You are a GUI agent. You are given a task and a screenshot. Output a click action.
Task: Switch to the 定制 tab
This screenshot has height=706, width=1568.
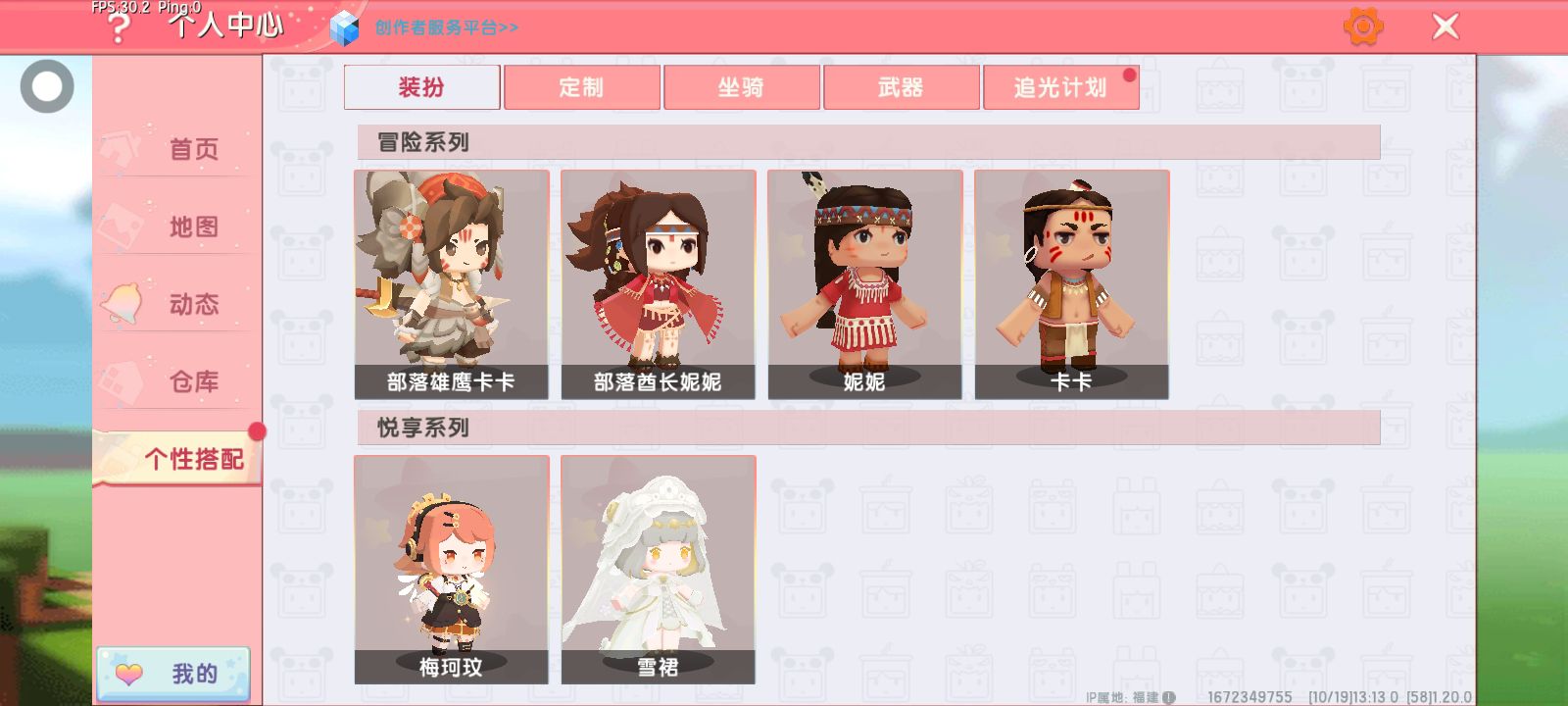click(582, 87)
